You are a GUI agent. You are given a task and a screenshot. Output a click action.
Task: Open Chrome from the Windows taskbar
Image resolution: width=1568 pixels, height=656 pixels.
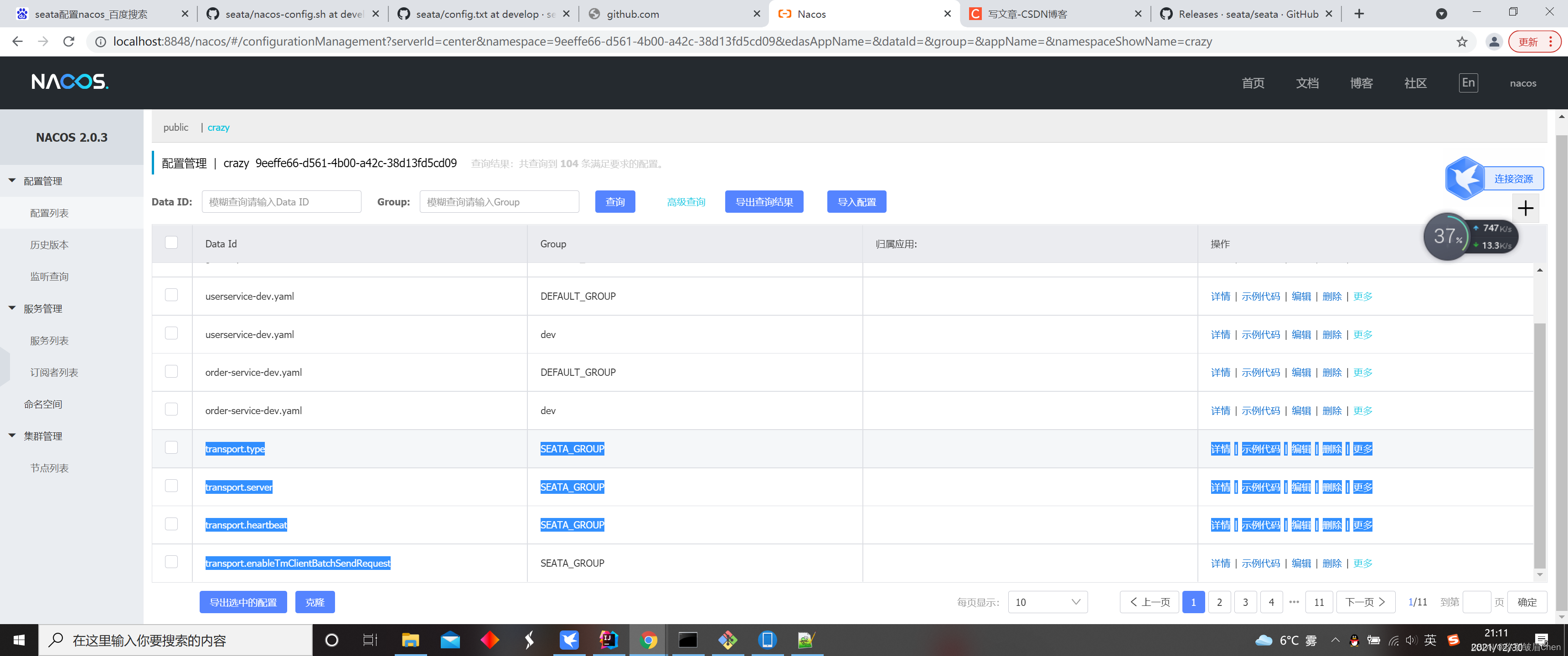648,640
